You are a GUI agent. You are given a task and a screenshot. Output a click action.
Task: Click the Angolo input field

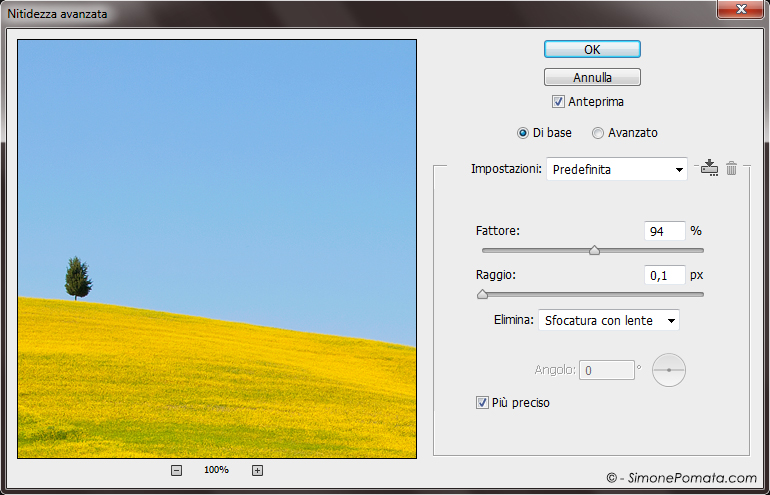point(609,370)
